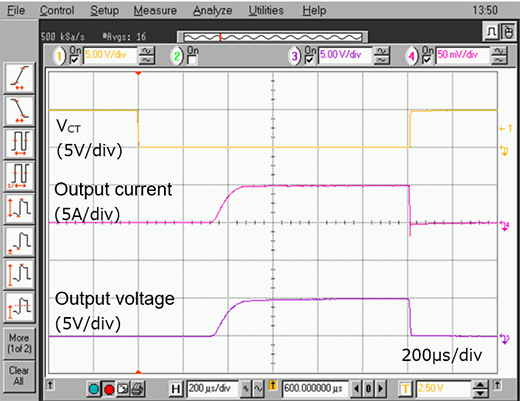Screen dimensions: 520x401
Task: Click channel 4 ground reference marker
Action: [504, 226]
